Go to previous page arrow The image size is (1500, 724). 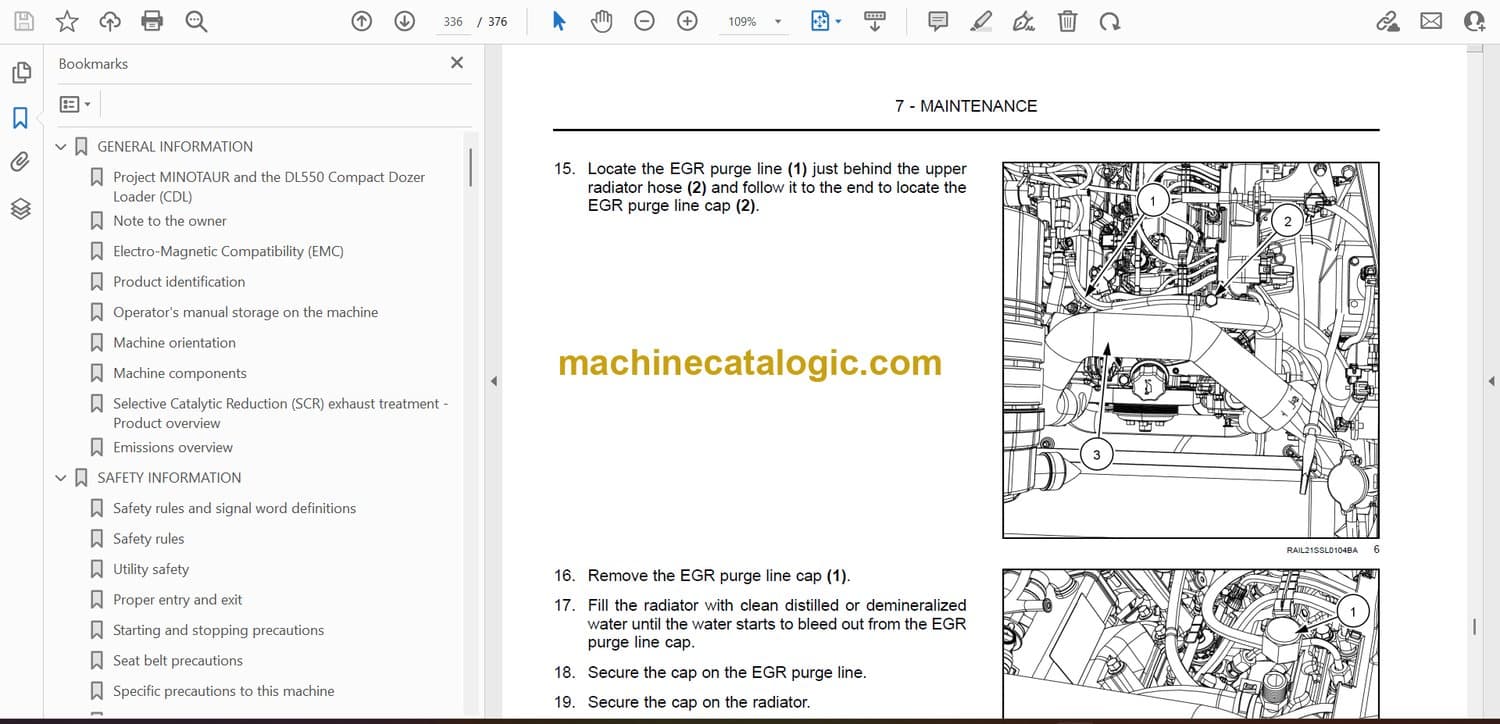point(362,21)
